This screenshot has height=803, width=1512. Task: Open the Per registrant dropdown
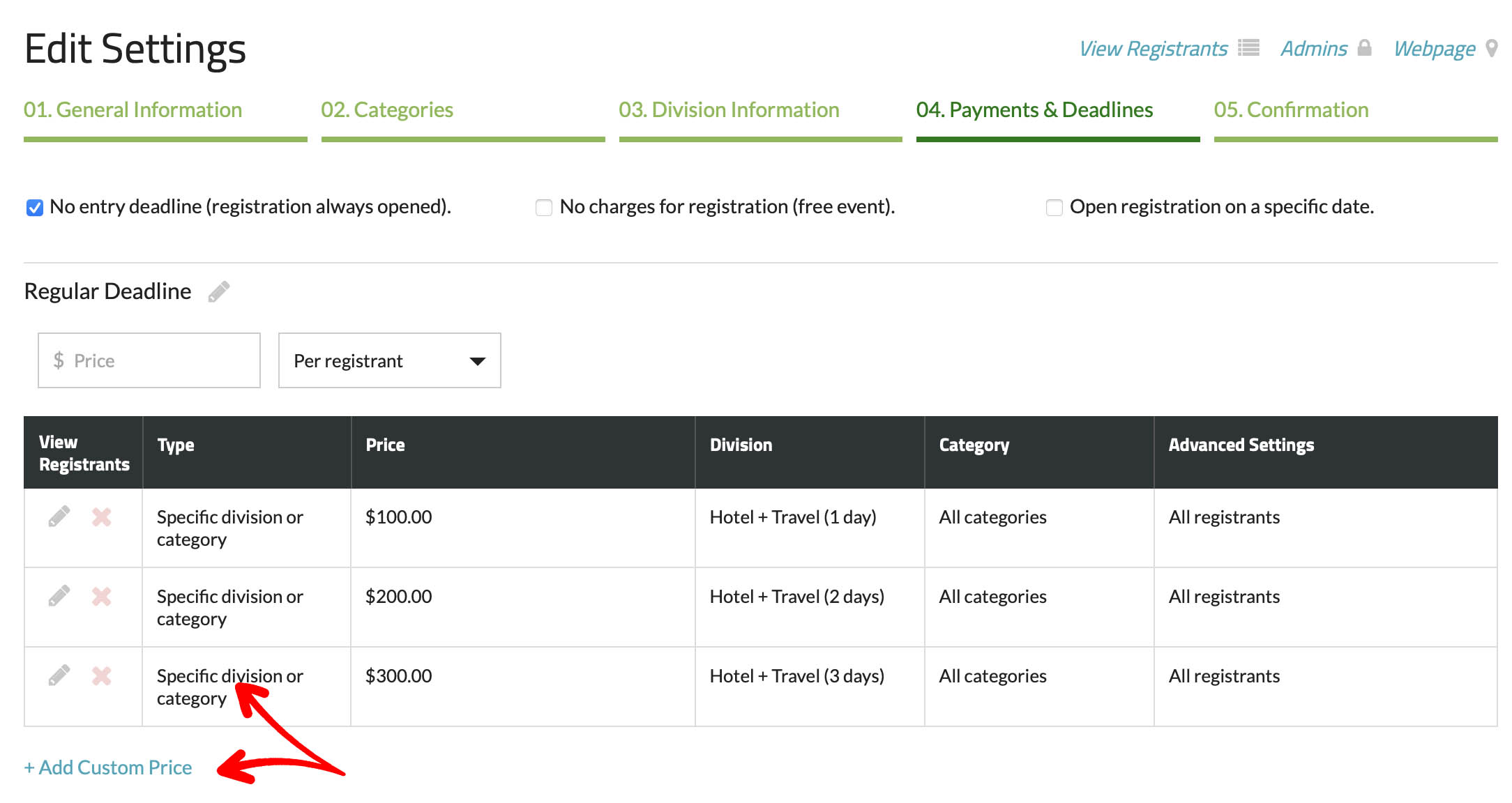pos(389,360)
